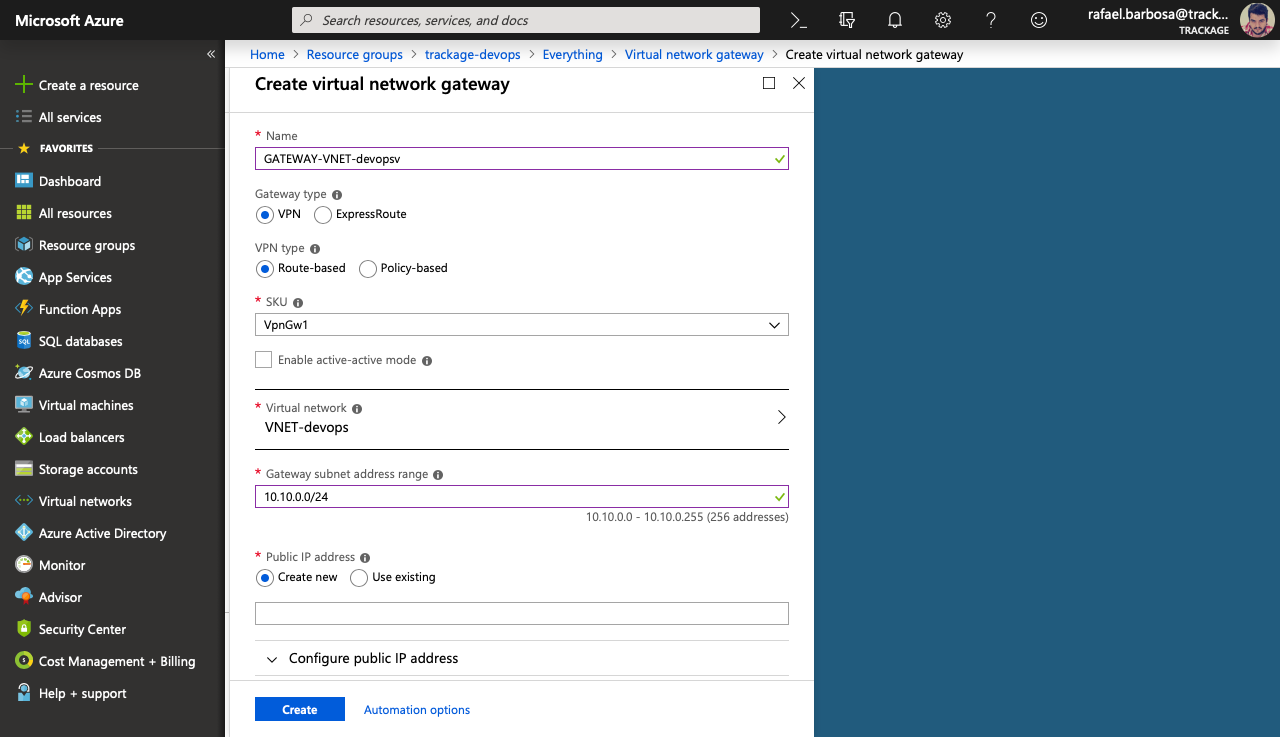The image size is (1280, 737).
Task: Go to trackage-devops breadcrumb
Action: coord(473,55)
